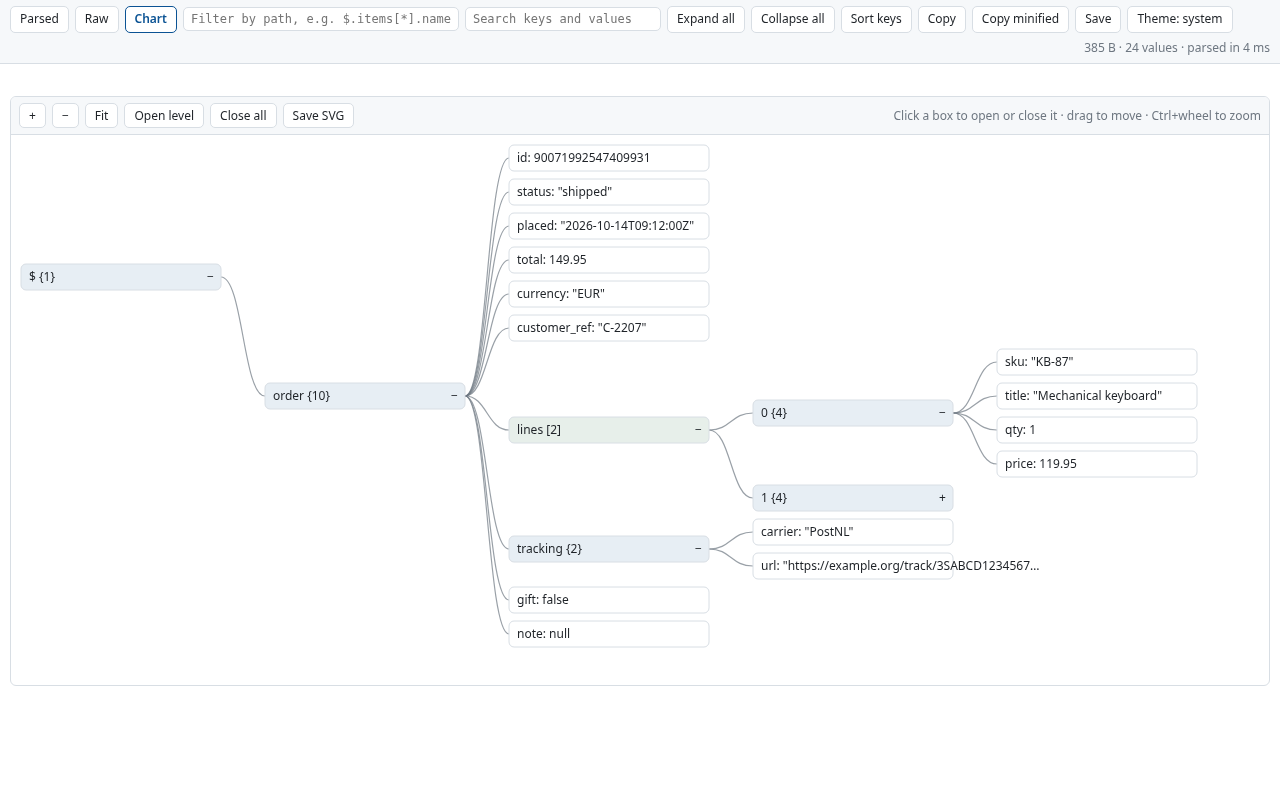Switch to the Parsed tab
This screenshot has width=1280, height=800.
[x=39, y=19]
